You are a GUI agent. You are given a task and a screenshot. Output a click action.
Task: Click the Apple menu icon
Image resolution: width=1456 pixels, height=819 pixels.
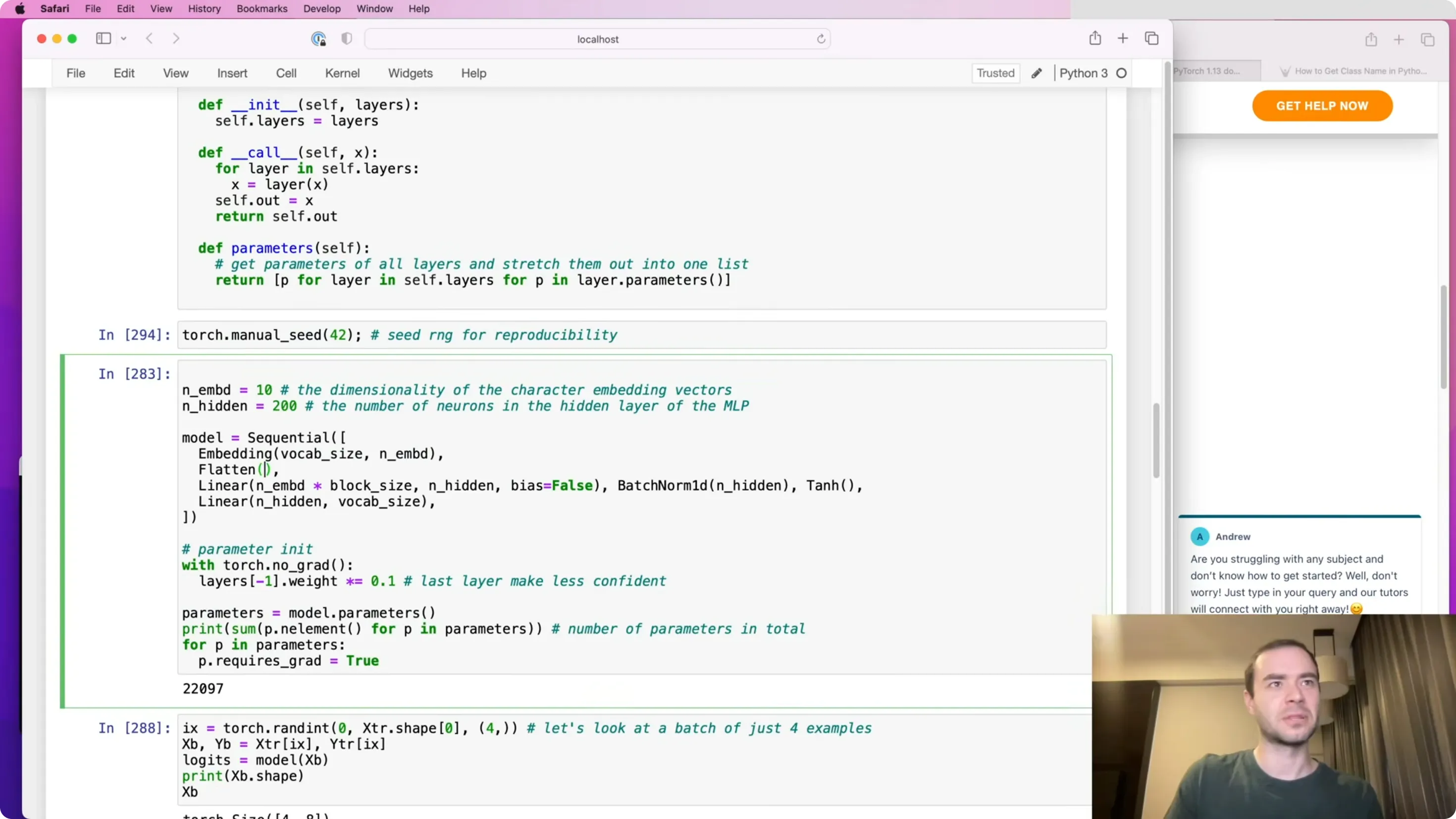tap(20, 8)
